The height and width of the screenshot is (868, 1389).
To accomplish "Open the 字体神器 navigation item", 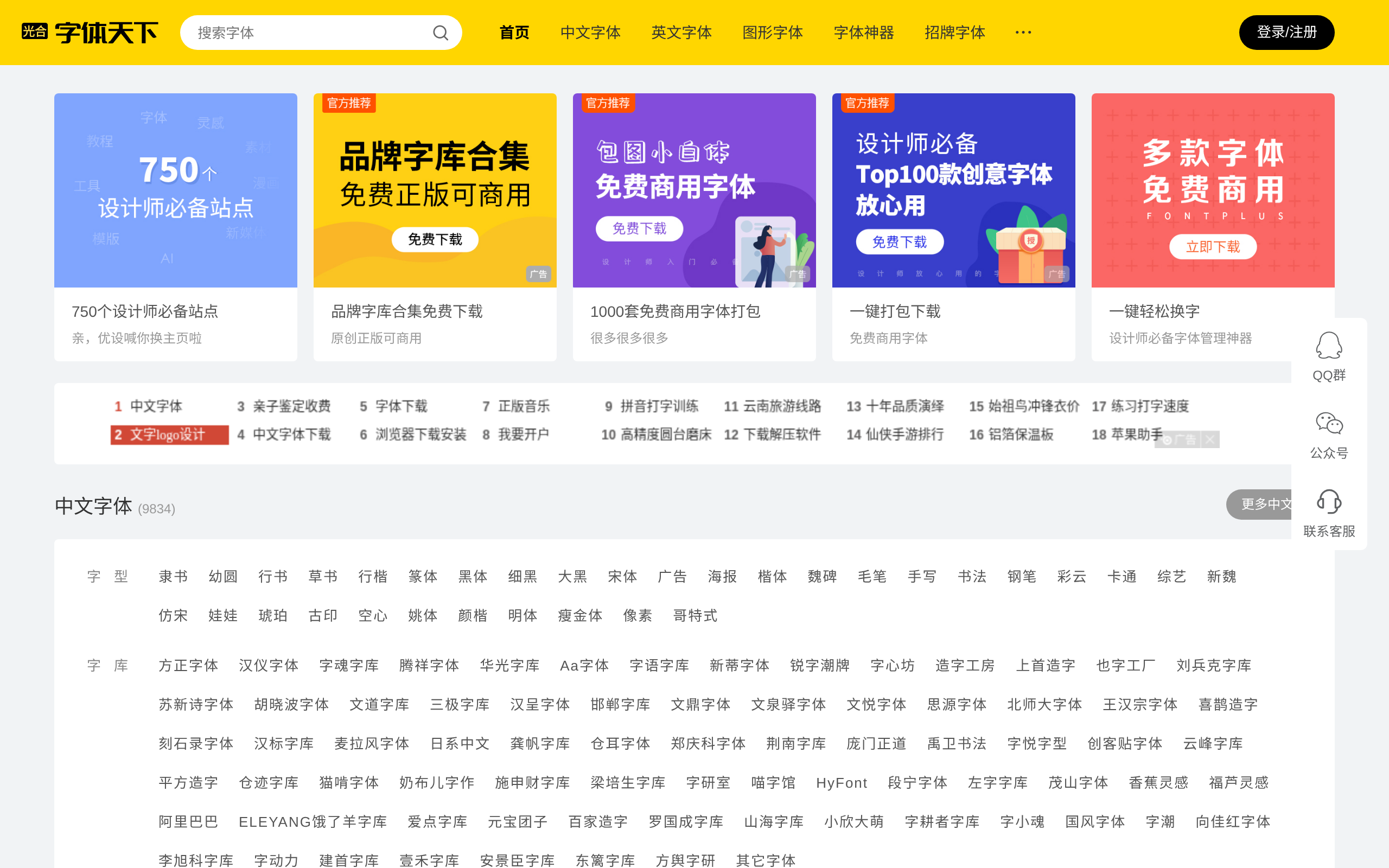I will coord(864,33).
